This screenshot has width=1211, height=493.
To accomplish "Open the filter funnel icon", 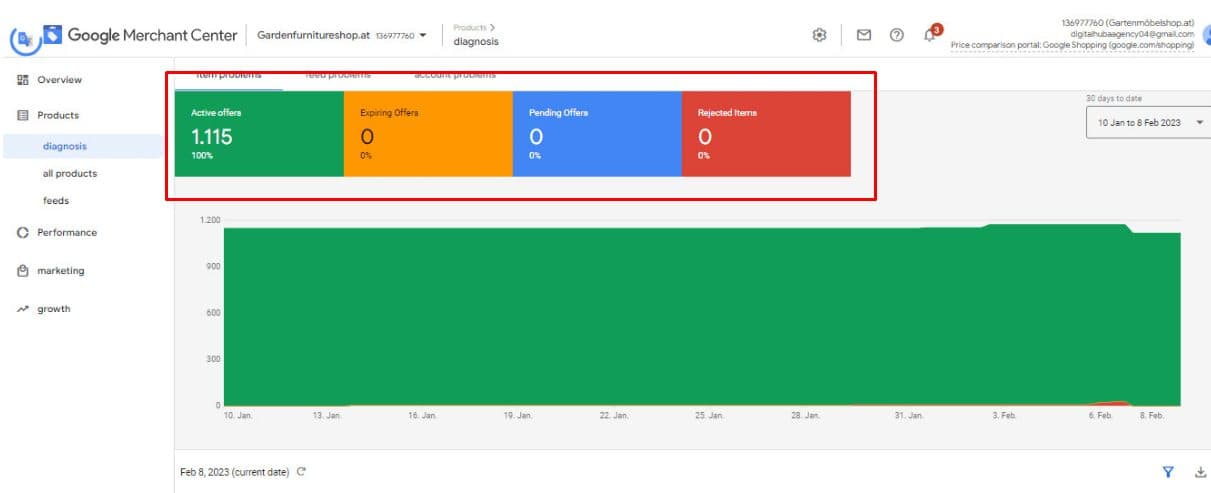I will (1168, 471).
